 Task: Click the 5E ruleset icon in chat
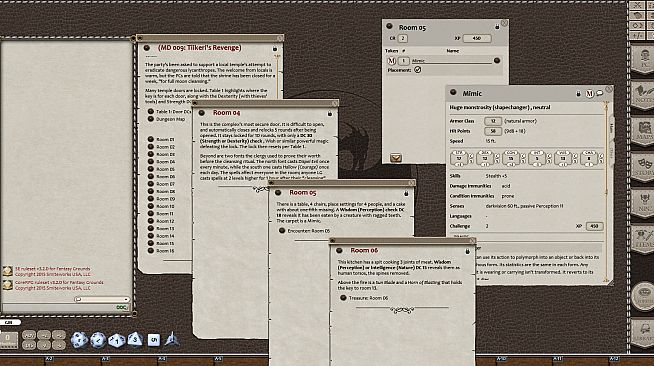7,271
